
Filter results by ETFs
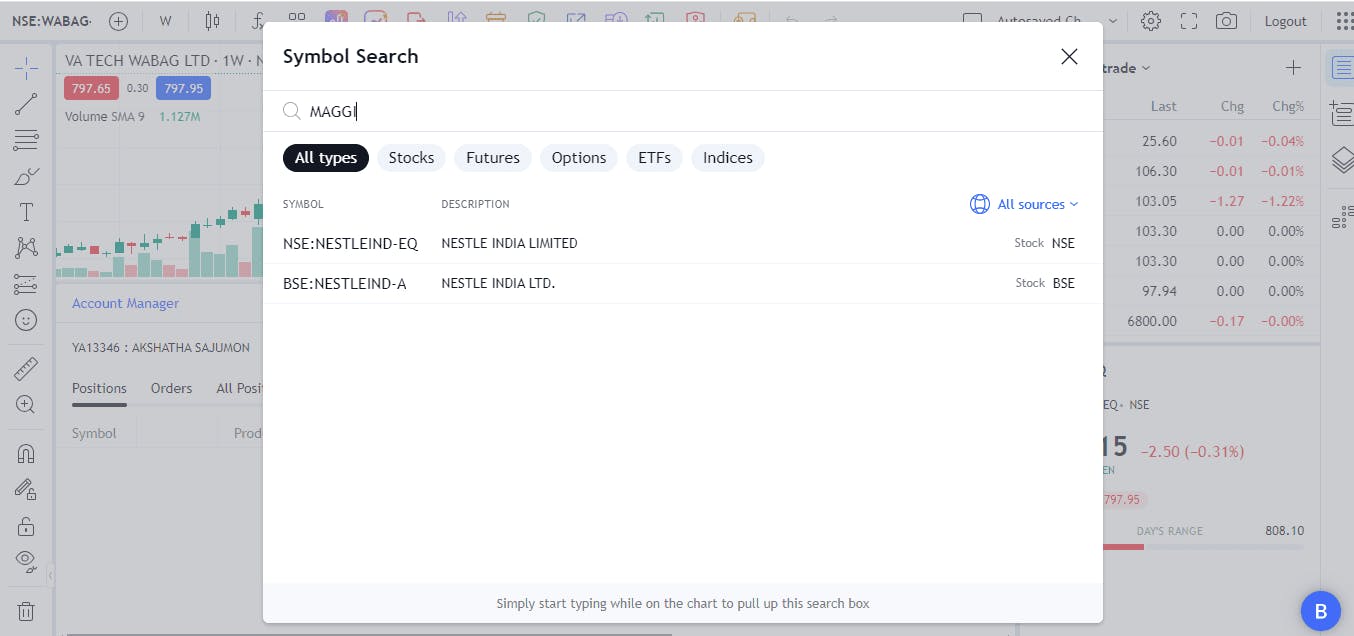(x=655, y=158)
